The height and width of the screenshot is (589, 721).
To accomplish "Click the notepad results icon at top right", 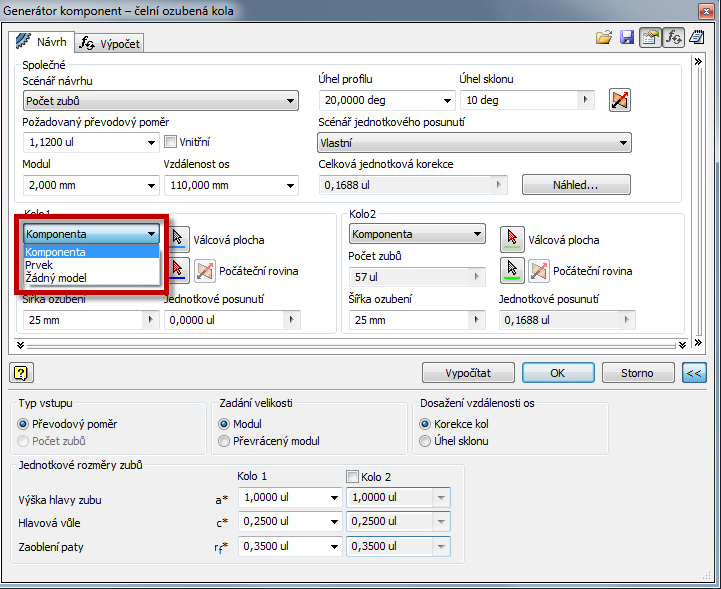I will click(696, 37).
